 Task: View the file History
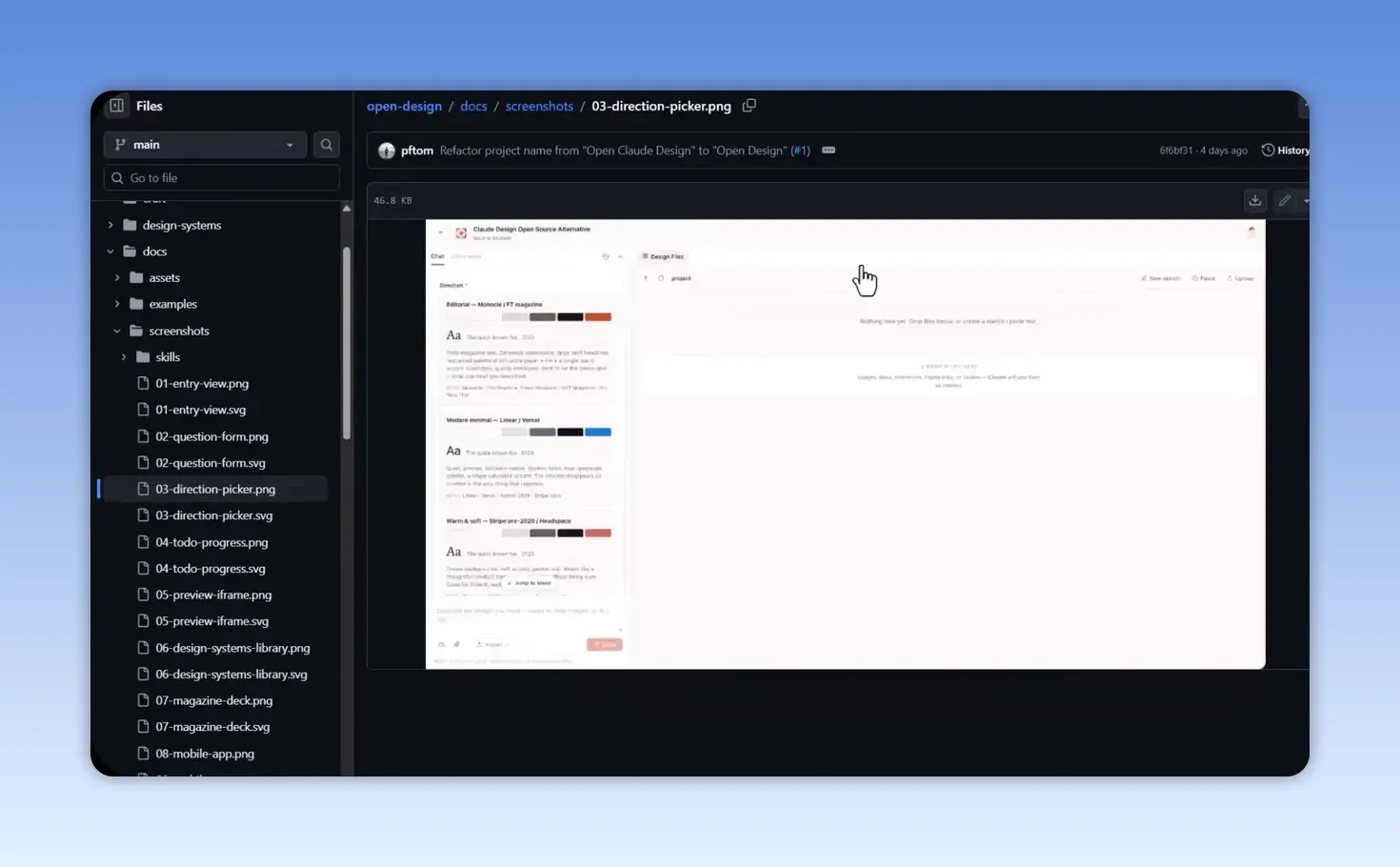click(1285, 151)
